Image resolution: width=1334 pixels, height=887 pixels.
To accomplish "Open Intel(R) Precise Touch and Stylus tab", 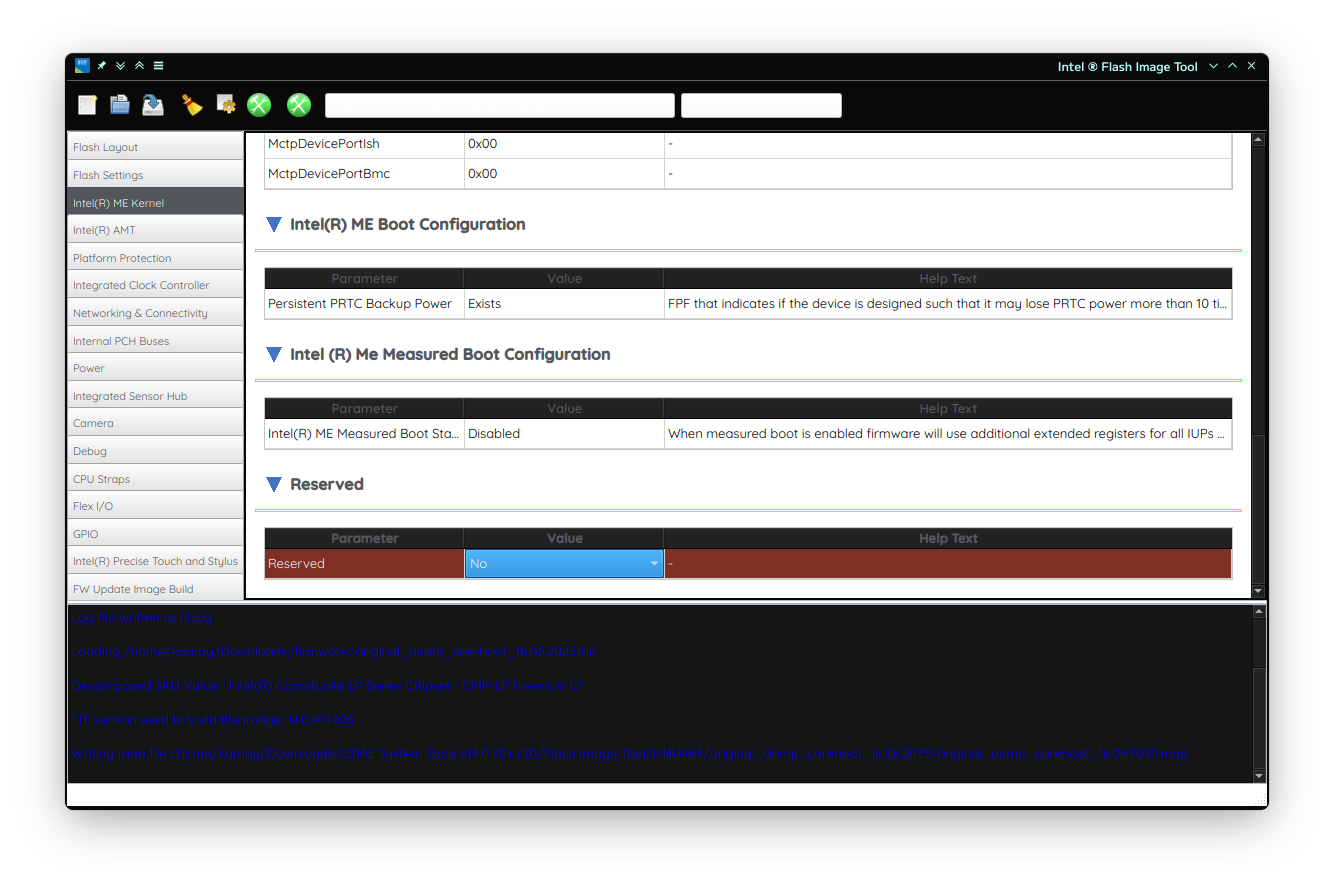I will click(x=155, y=561).
